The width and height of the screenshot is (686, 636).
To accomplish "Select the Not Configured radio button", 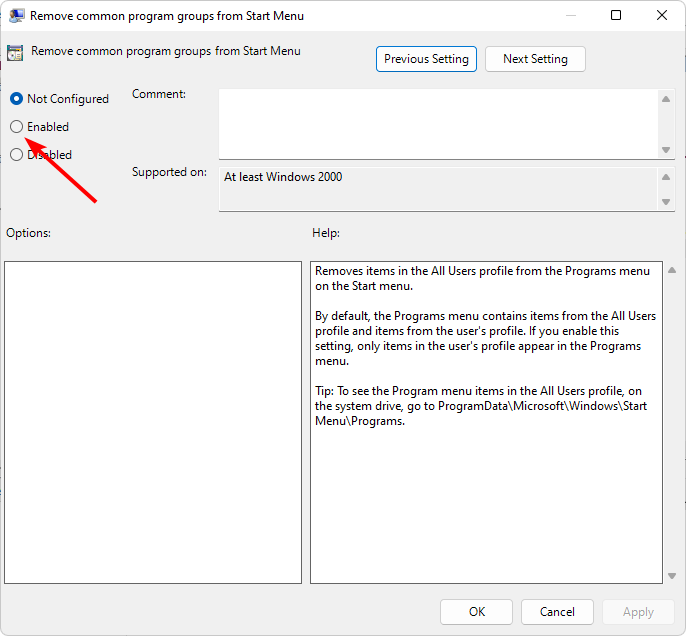I will point(17,99).
